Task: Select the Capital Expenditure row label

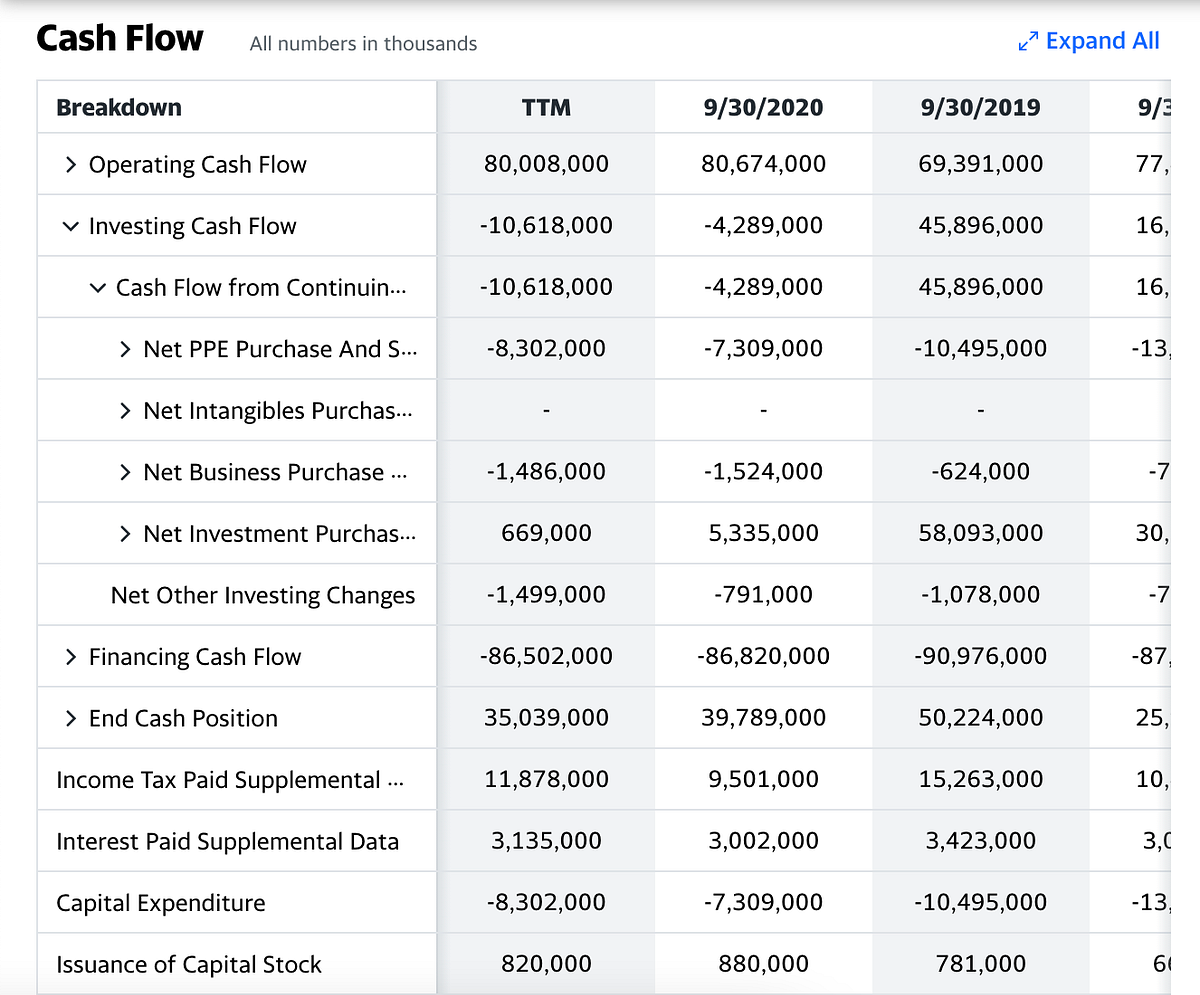Action: click(x=158, y=902)
